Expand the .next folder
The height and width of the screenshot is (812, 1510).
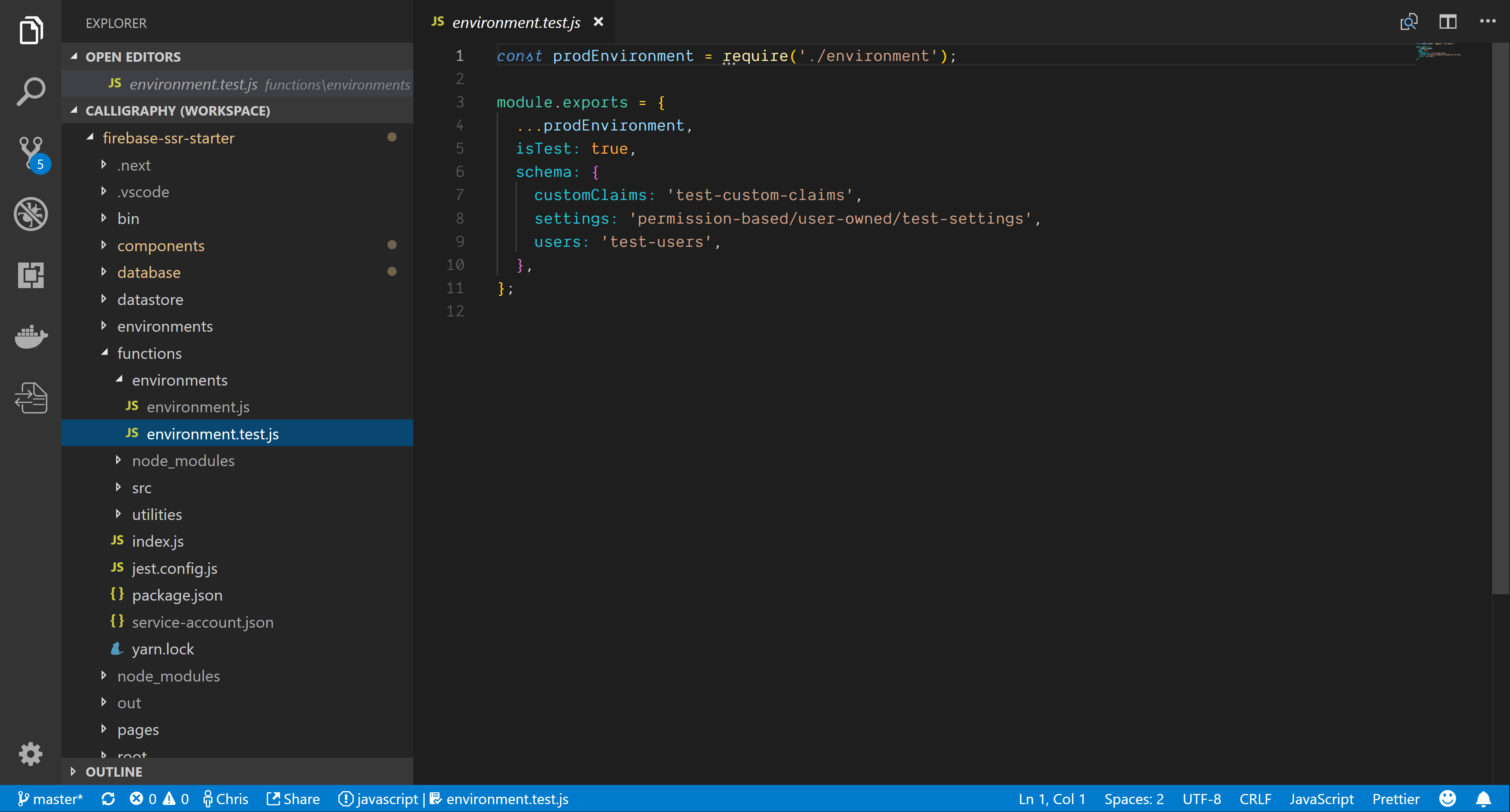click(237, 165)
